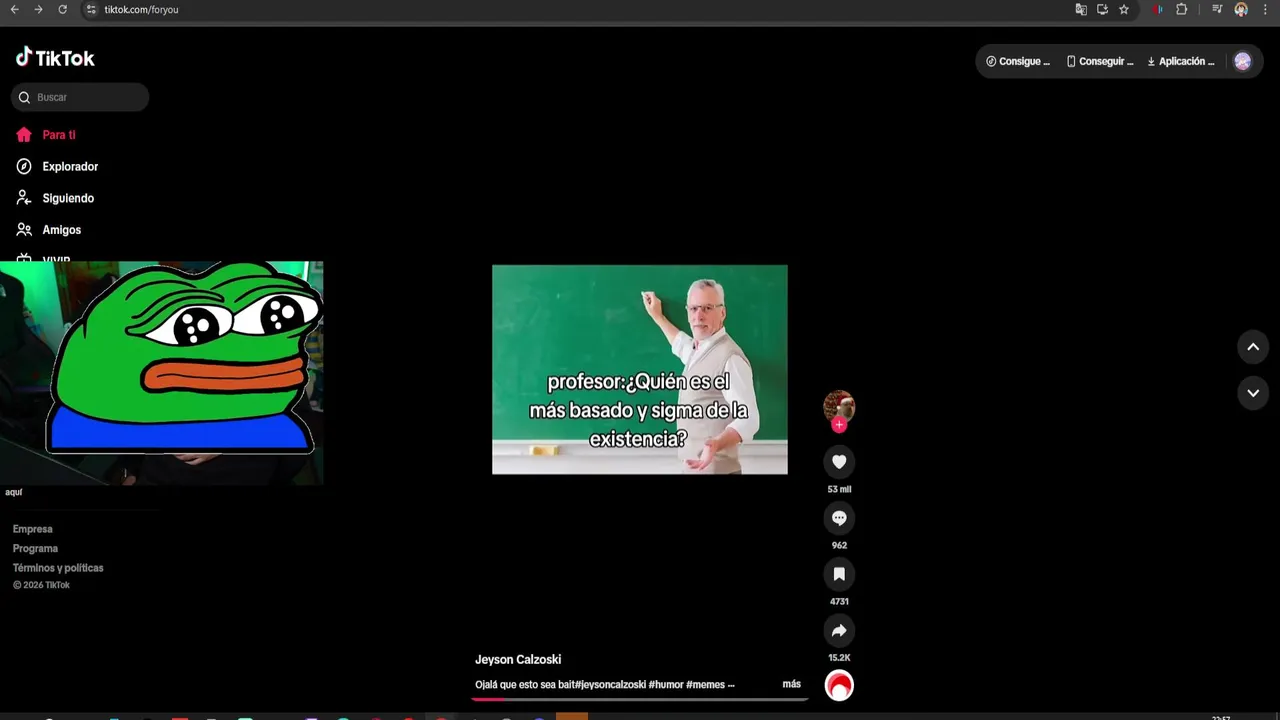This screenshot has height=720, width=1280.
Task: Open the comments bubble icon
Action: pos(839,518)
